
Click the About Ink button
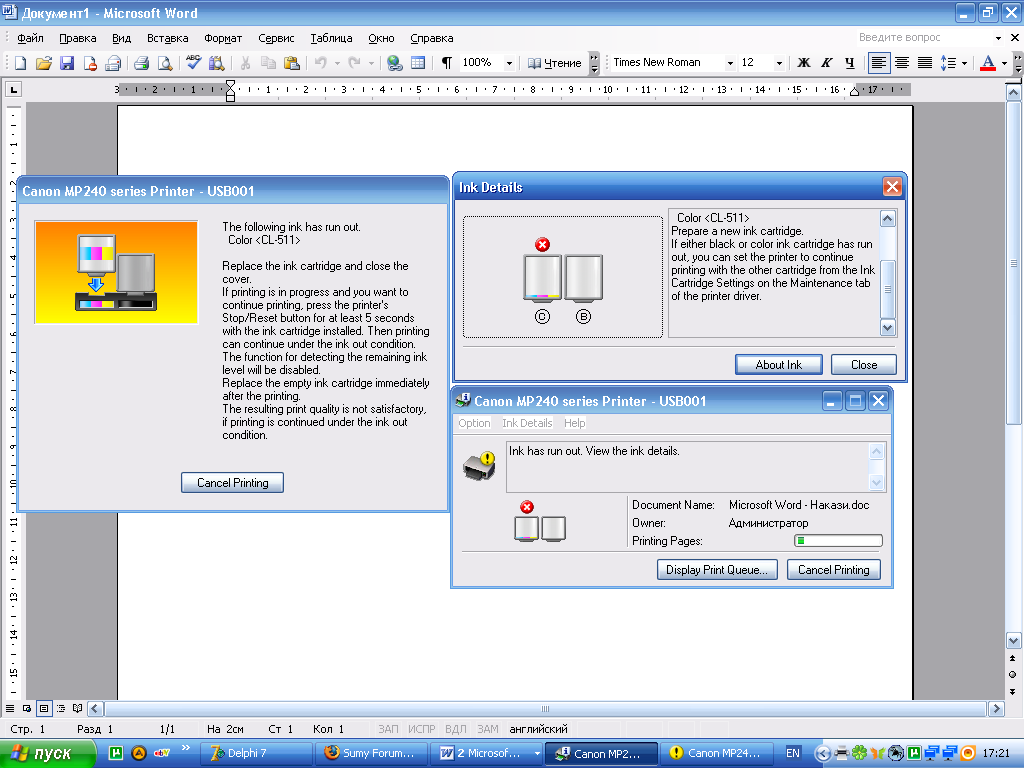pos(778,365)
